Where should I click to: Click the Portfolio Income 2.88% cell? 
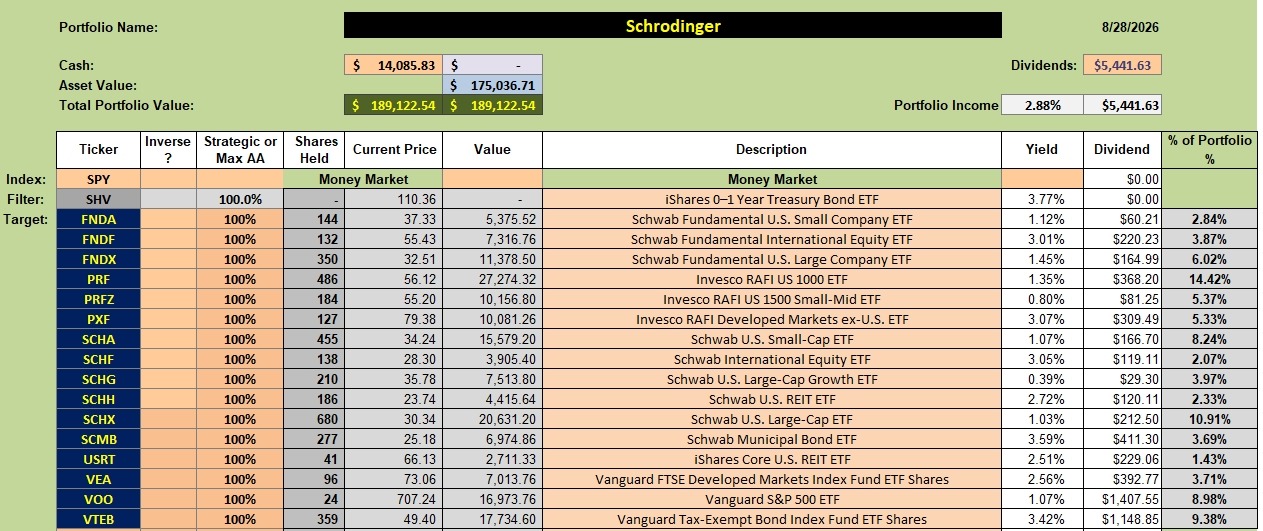point(1043,105)
